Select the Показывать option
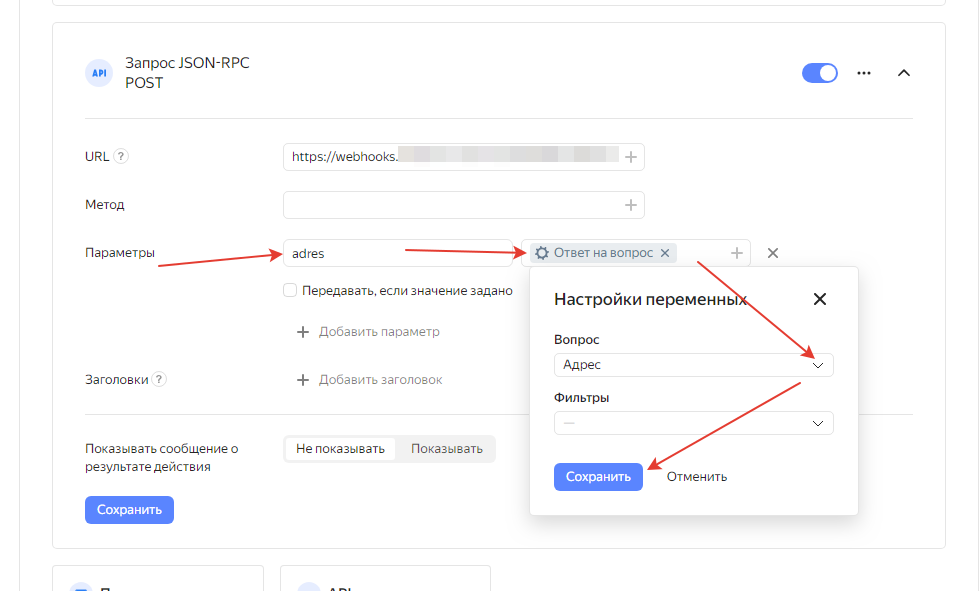 [x=446, y=449]
